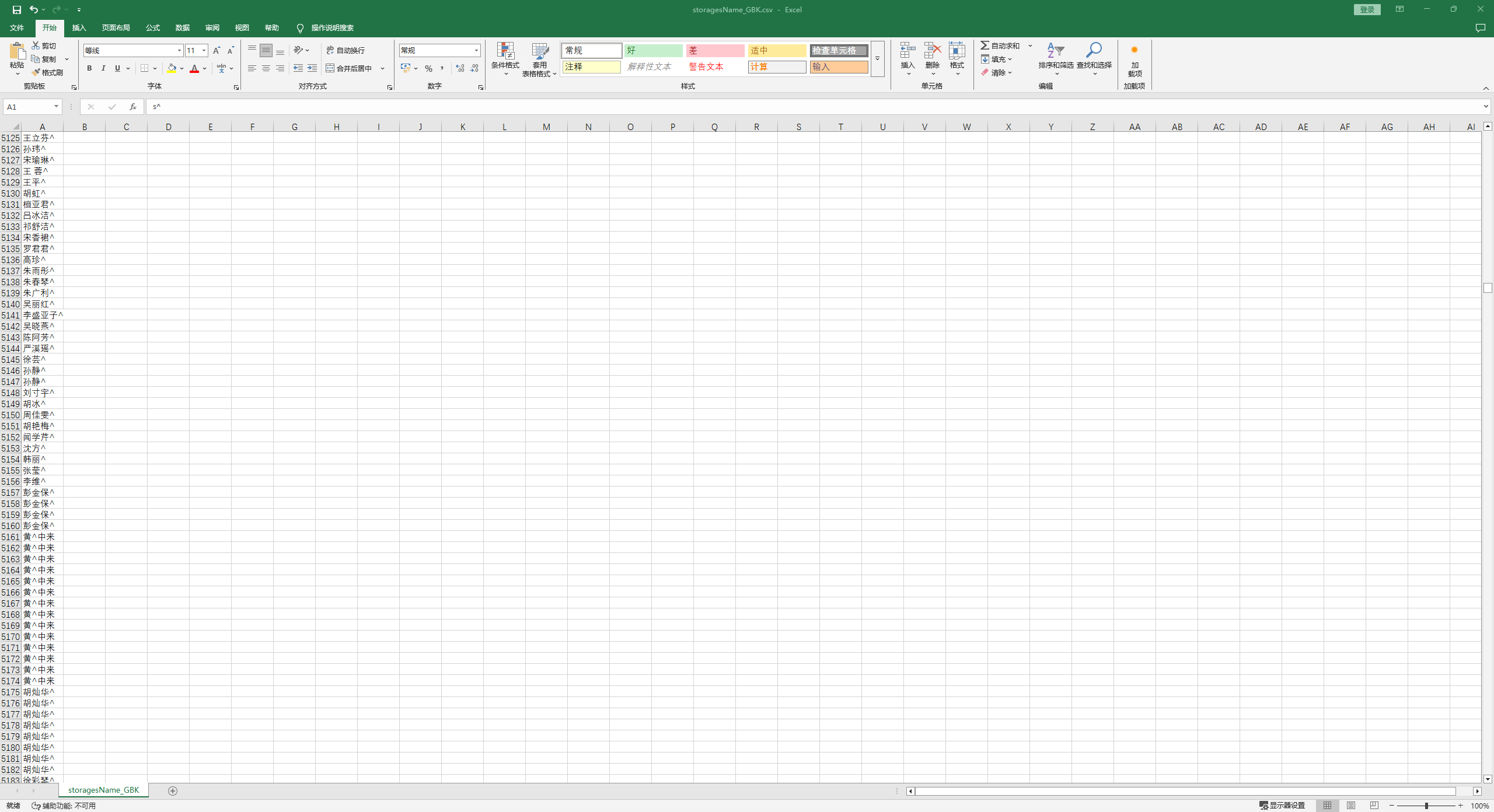The image size is (1494, 812).
Task: Switch to the Review (审阅) tab
Action: (212, 27)
